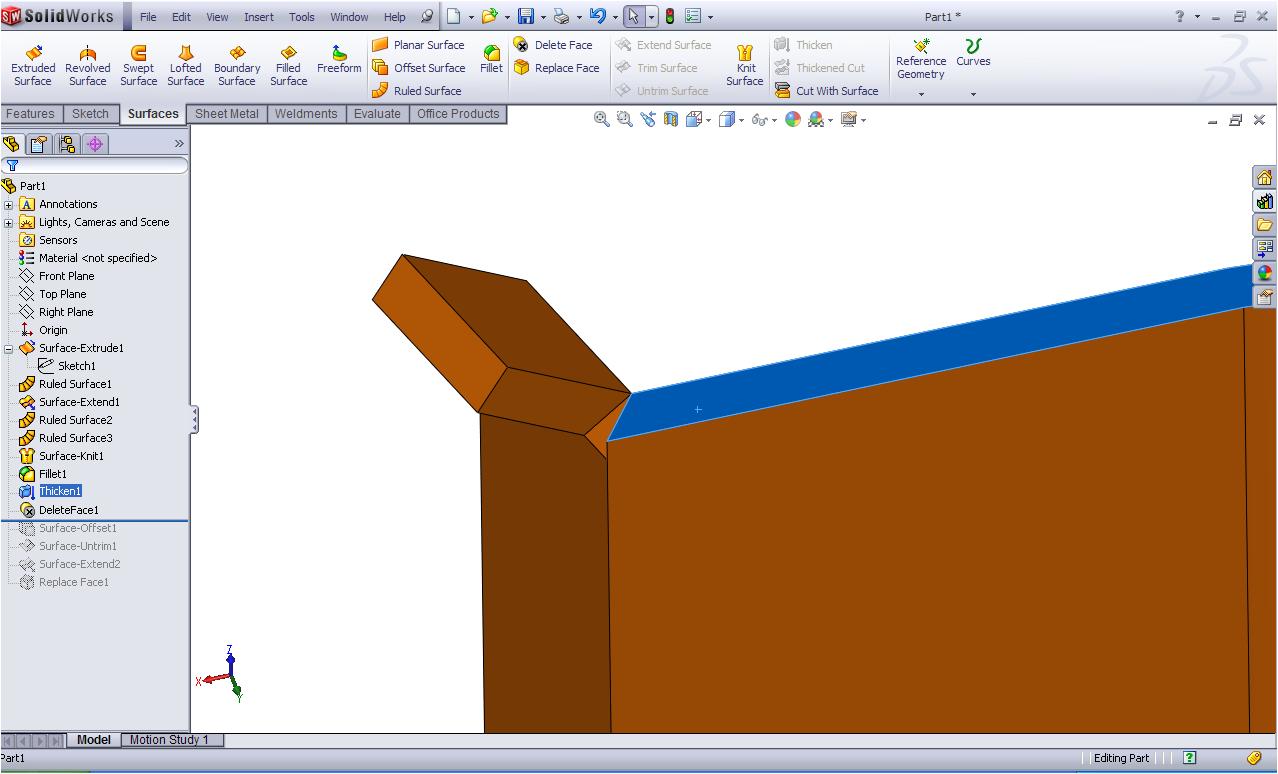
Task: Click the feature tree filter field
Action: pyautogui.click(x=95, y=165)
